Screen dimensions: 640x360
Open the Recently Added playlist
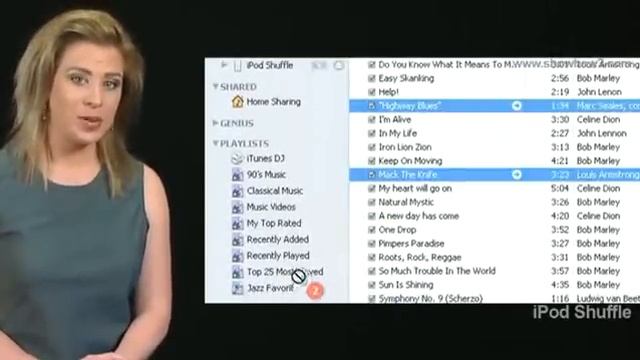[278, 240]
